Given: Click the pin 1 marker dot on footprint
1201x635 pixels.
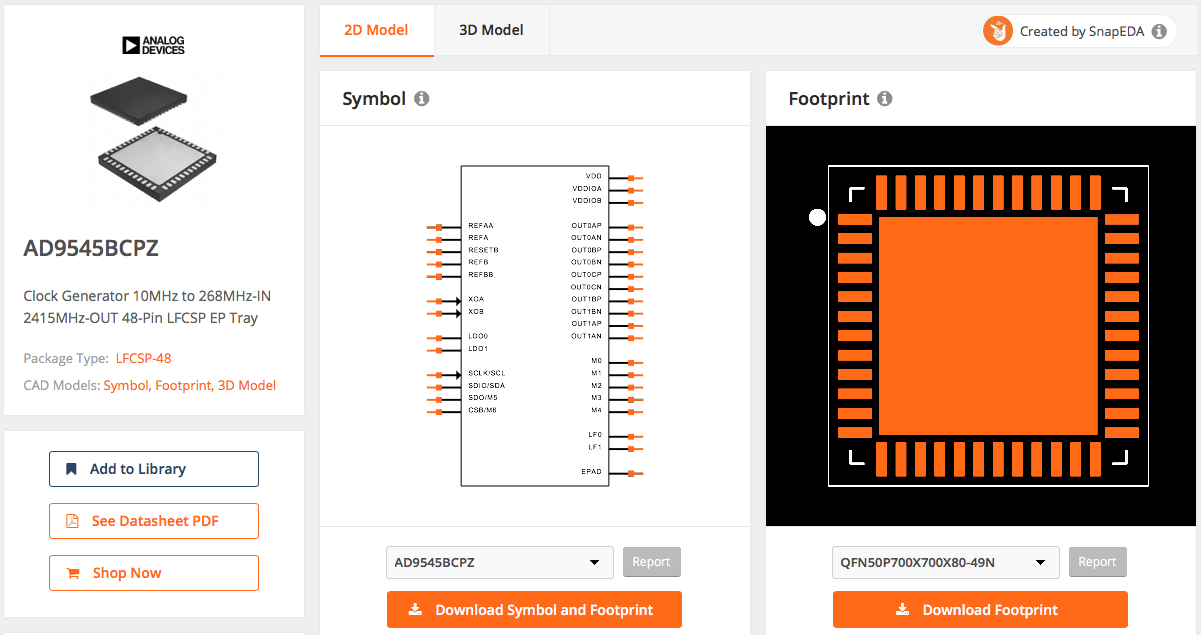Looking at the screenshot, I should [817, 217].
